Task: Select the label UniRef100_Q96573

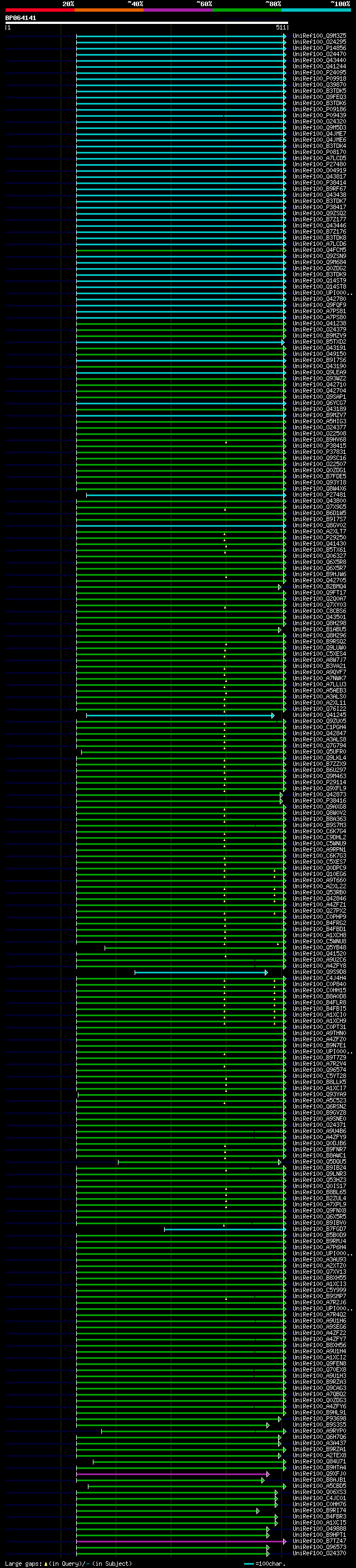Action: click(x=319, y=1547)
